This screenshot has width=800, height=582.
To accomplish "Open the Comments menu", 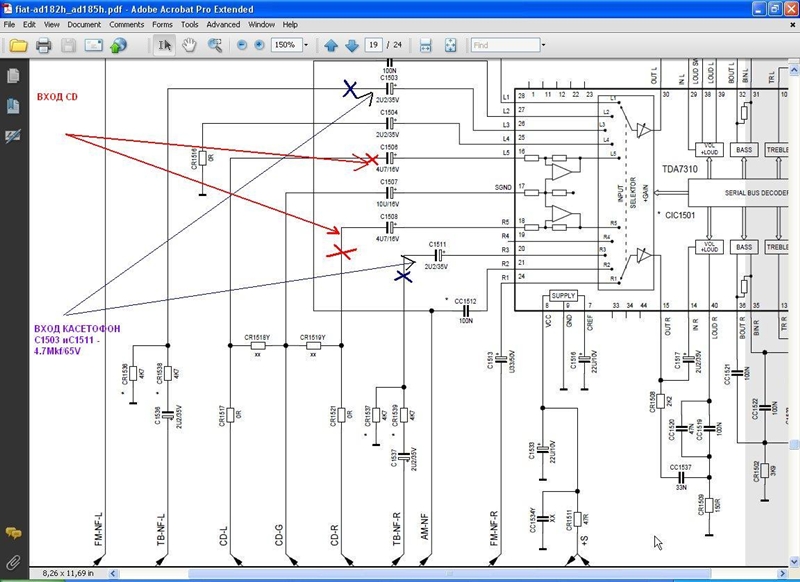I will [126, 23].
